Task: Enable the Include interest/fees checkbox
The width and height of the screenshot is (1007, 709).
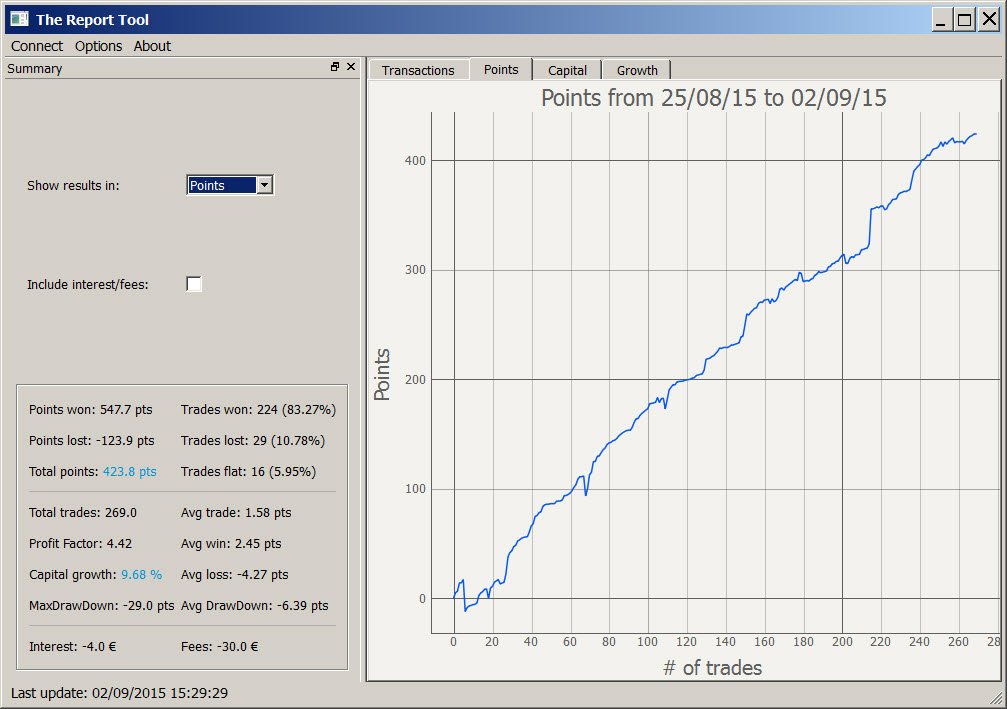Action: click(x=194, y=284)
